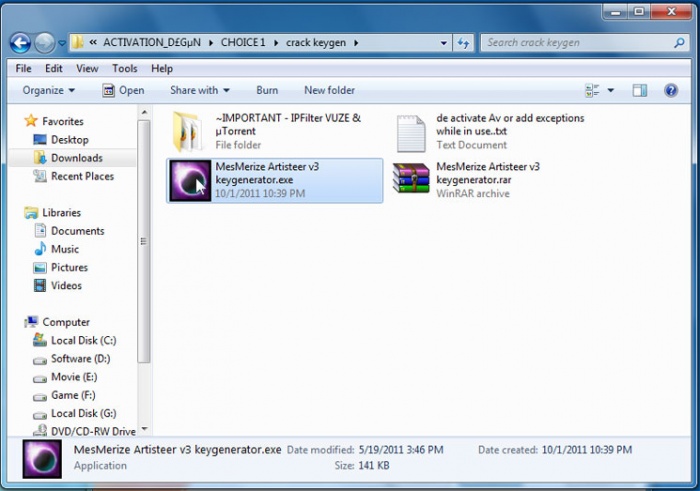Click 'MesMerize Artisteer v3 keygenerator.rar' filename
The height and width of the screenshot is (491, 700).
(x=488, y=173)
